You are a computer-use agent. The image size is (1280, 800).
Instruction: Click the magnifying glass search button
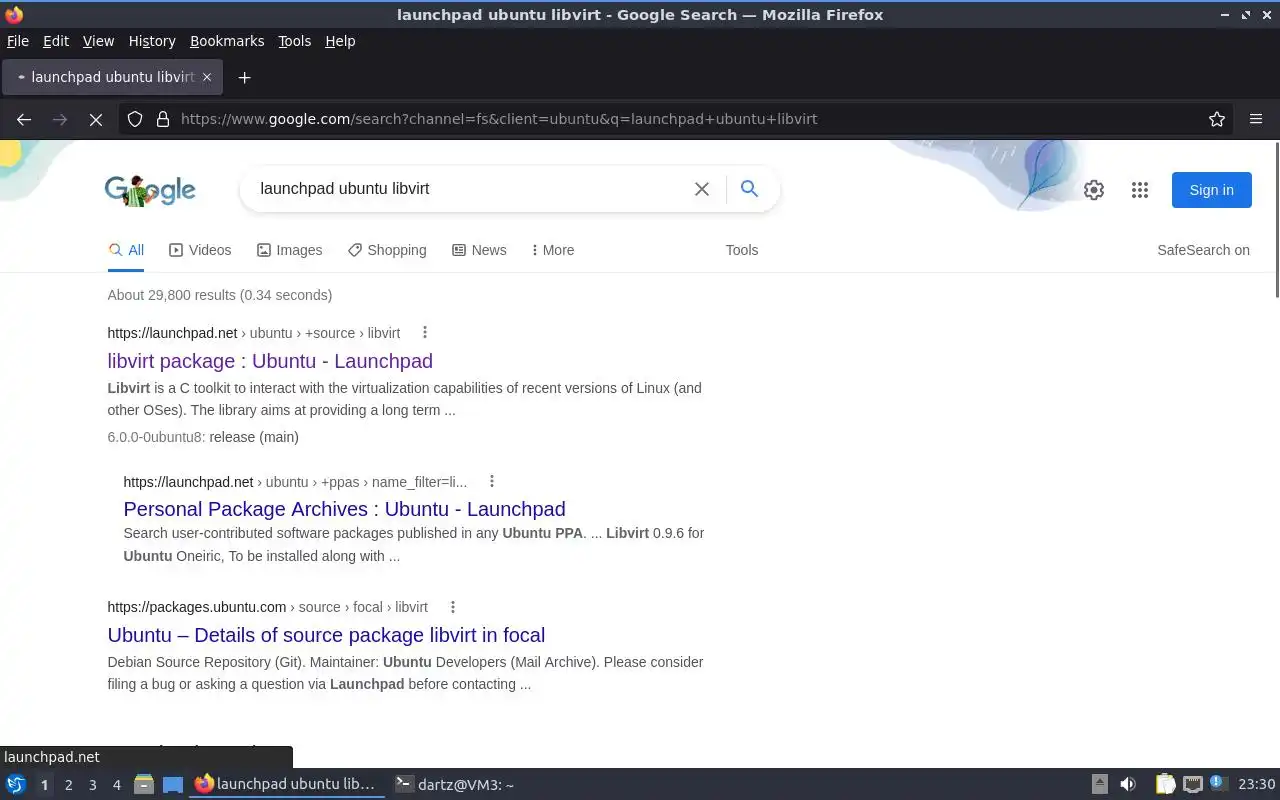[749, 188]
